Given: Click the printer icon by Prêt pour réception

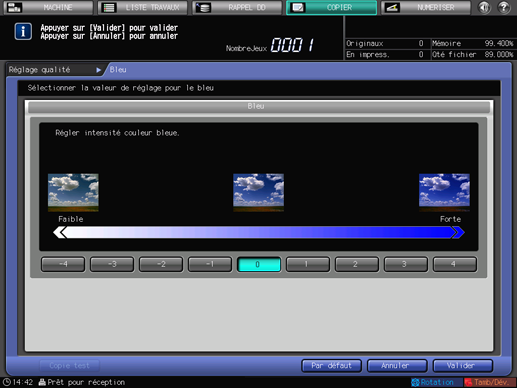Looking at the screenshot, I should click(42, 382).
